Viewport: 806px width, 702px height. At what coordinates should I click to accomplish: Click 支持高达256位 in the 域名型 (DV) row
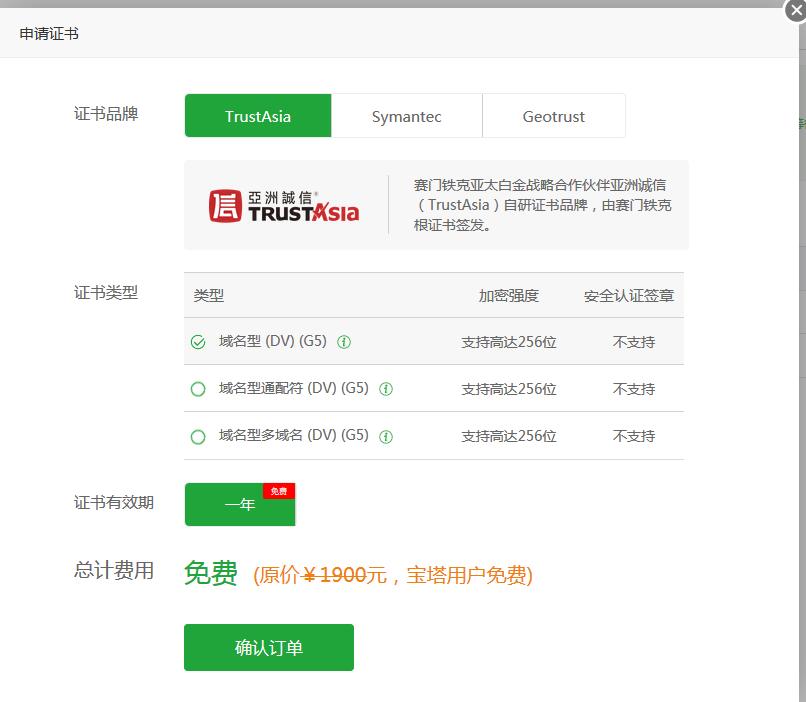pos(509,342)
